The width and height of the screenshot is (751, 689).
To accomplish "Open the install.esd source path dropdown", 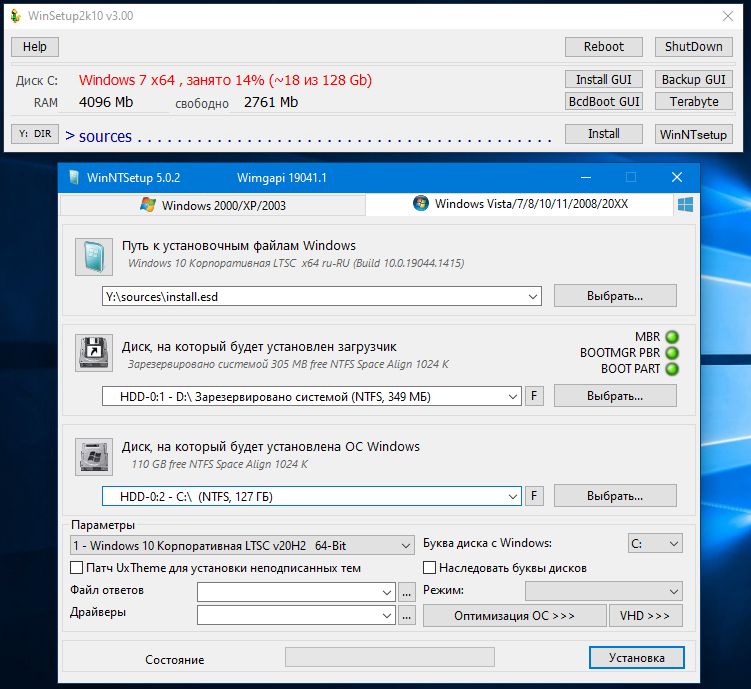I will [x=533, y=297].
